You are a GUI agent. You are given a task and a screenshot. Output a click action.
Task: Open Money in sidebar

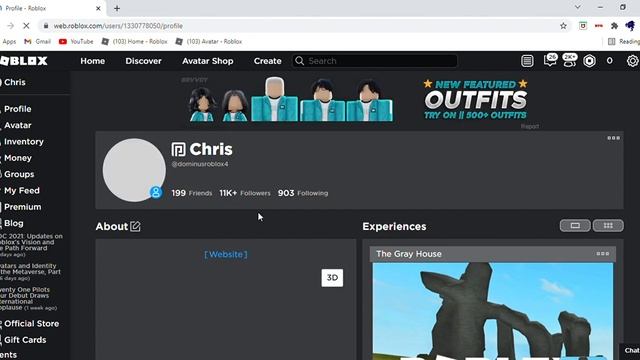click(18, 158)
